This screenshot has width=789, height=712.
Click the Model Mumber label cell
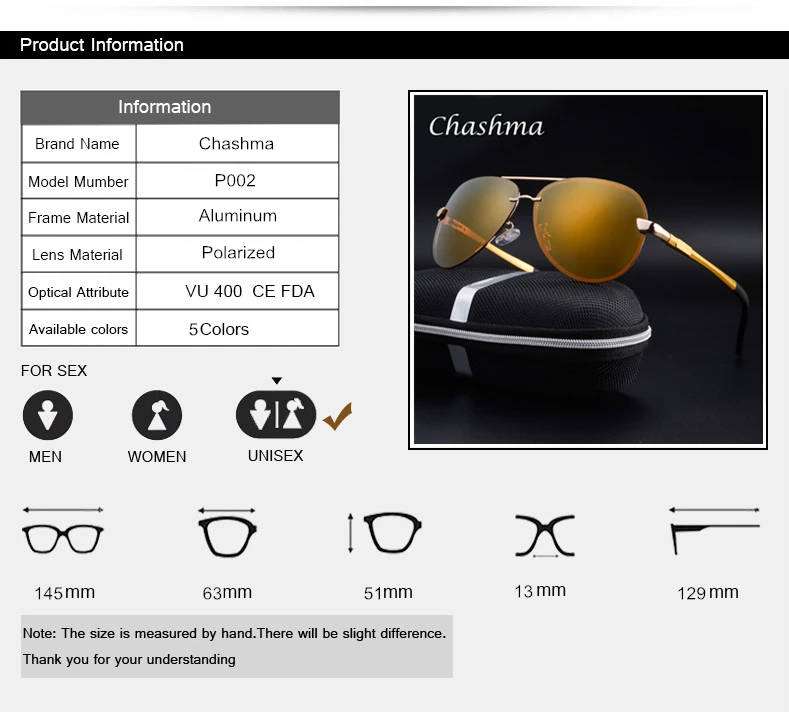[78, 181]
